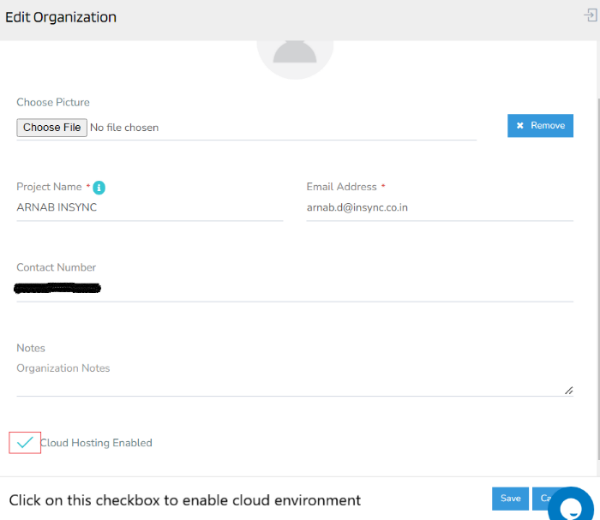The height and width of the screenshot is (520, 600).
Task: Select the Contact Number input field
Action: pyautogui.click(x=295, y=289)
